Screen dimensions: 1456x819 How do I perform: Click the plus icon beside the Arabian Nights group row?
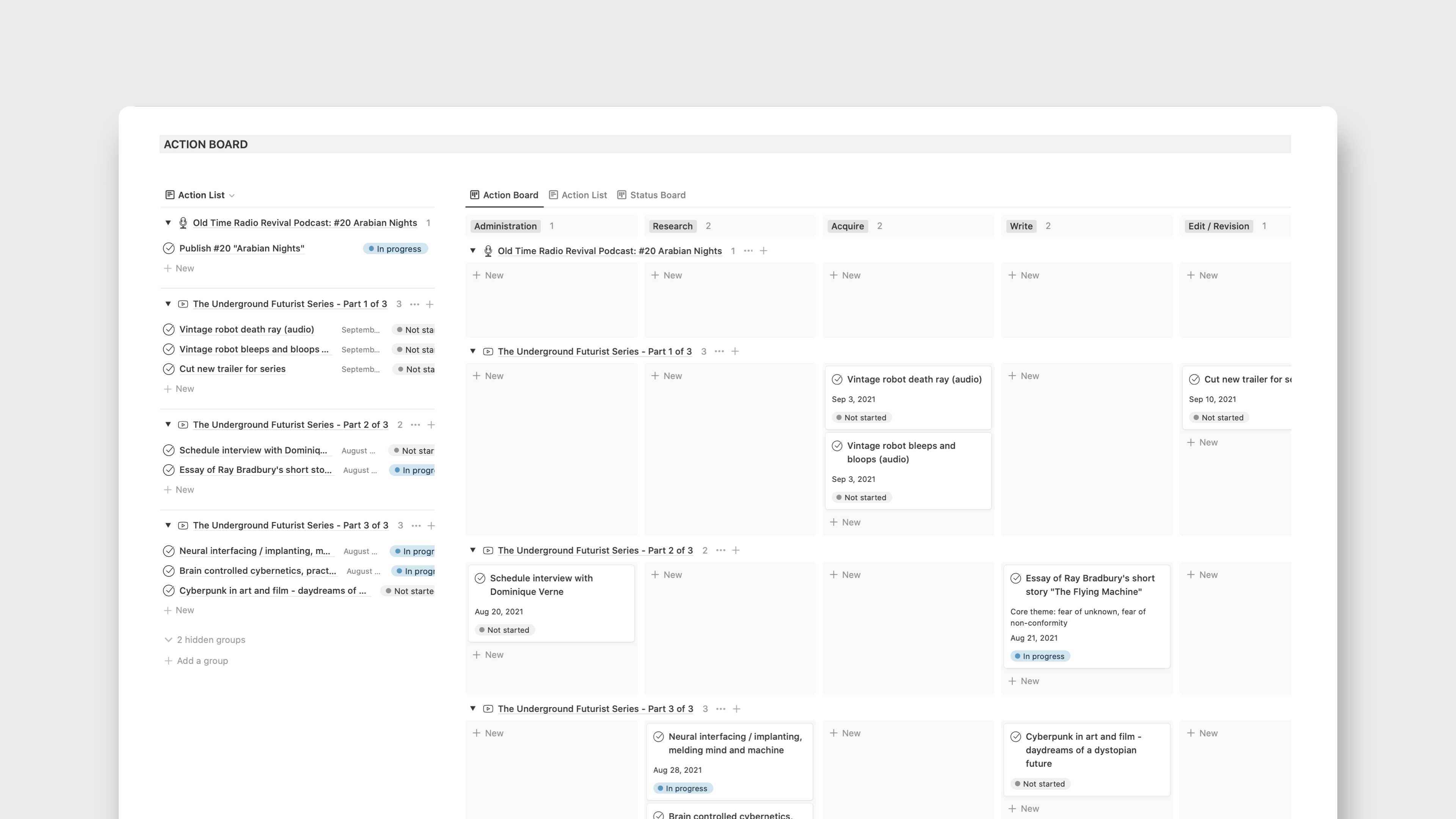(x=764, y=250)
